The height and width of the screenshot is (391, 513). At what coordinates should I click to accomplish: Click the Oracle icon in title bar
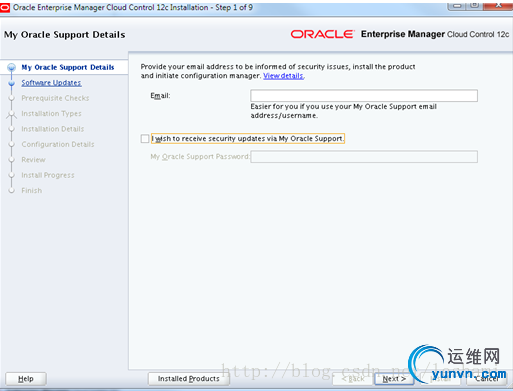point(5,8)
